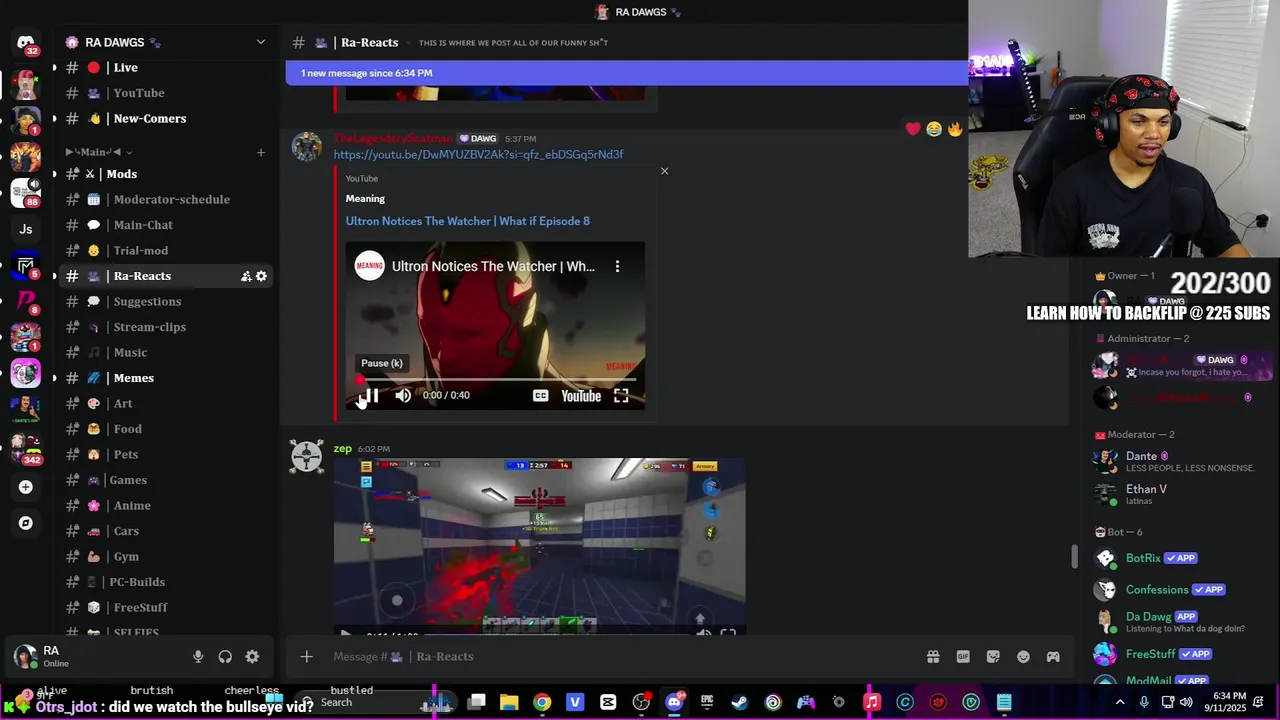Toggle microphone mute in user panel
The width and height of the screenshot is (1280, 720).
198,657
